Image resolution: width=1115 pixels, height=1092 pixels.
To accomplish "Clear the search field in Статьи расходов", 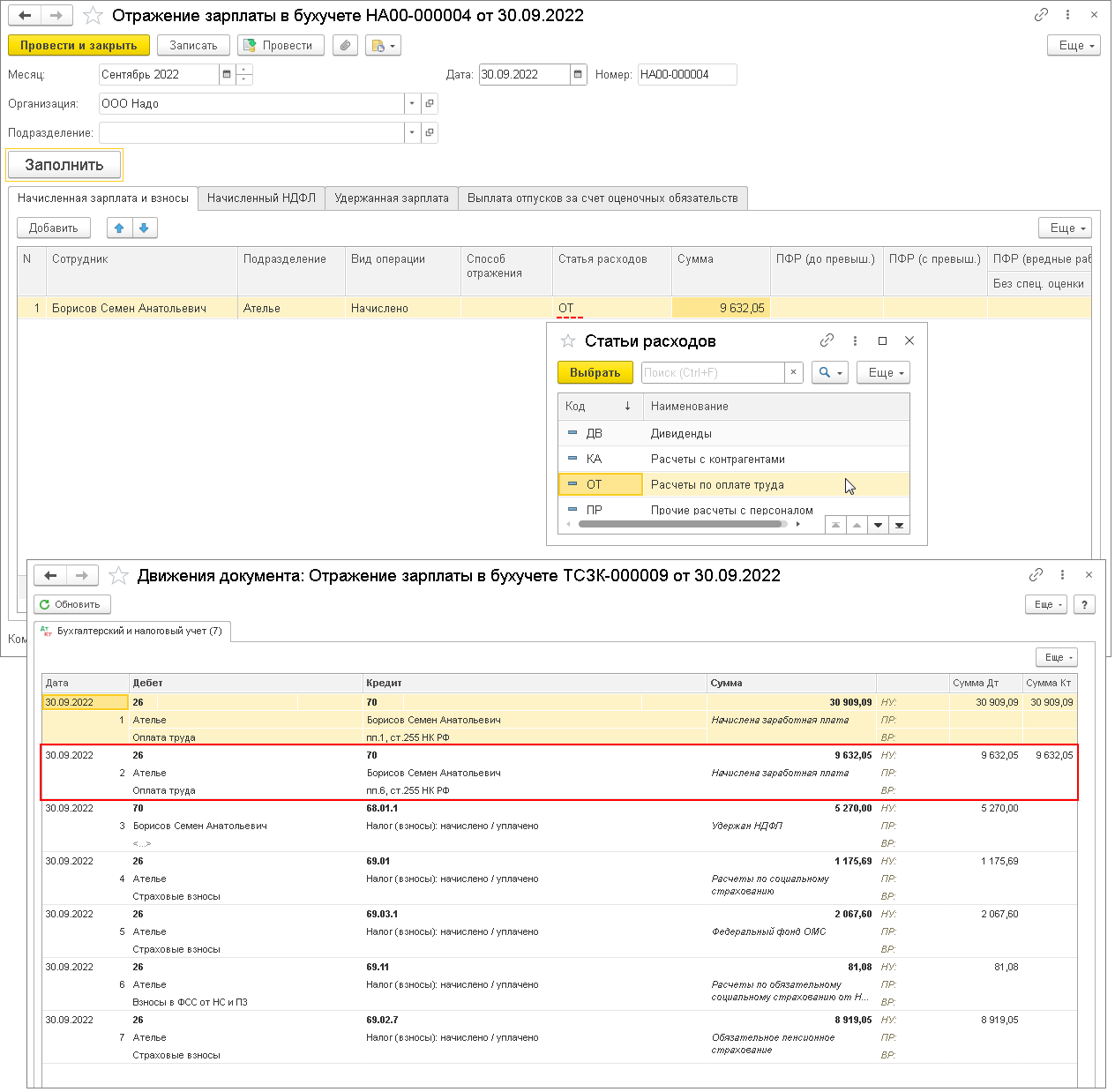I will [x=793, y=372].
